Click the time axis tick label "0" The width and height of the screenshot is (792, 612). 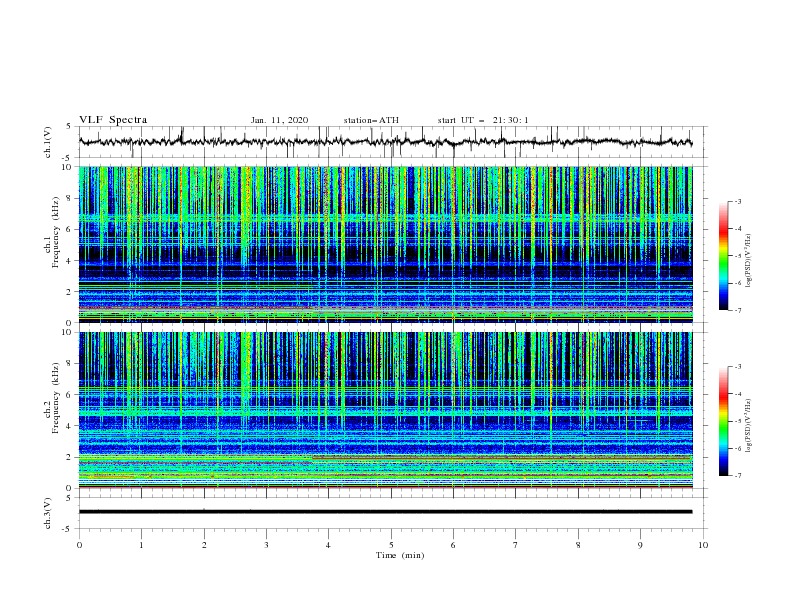point(79,545)
